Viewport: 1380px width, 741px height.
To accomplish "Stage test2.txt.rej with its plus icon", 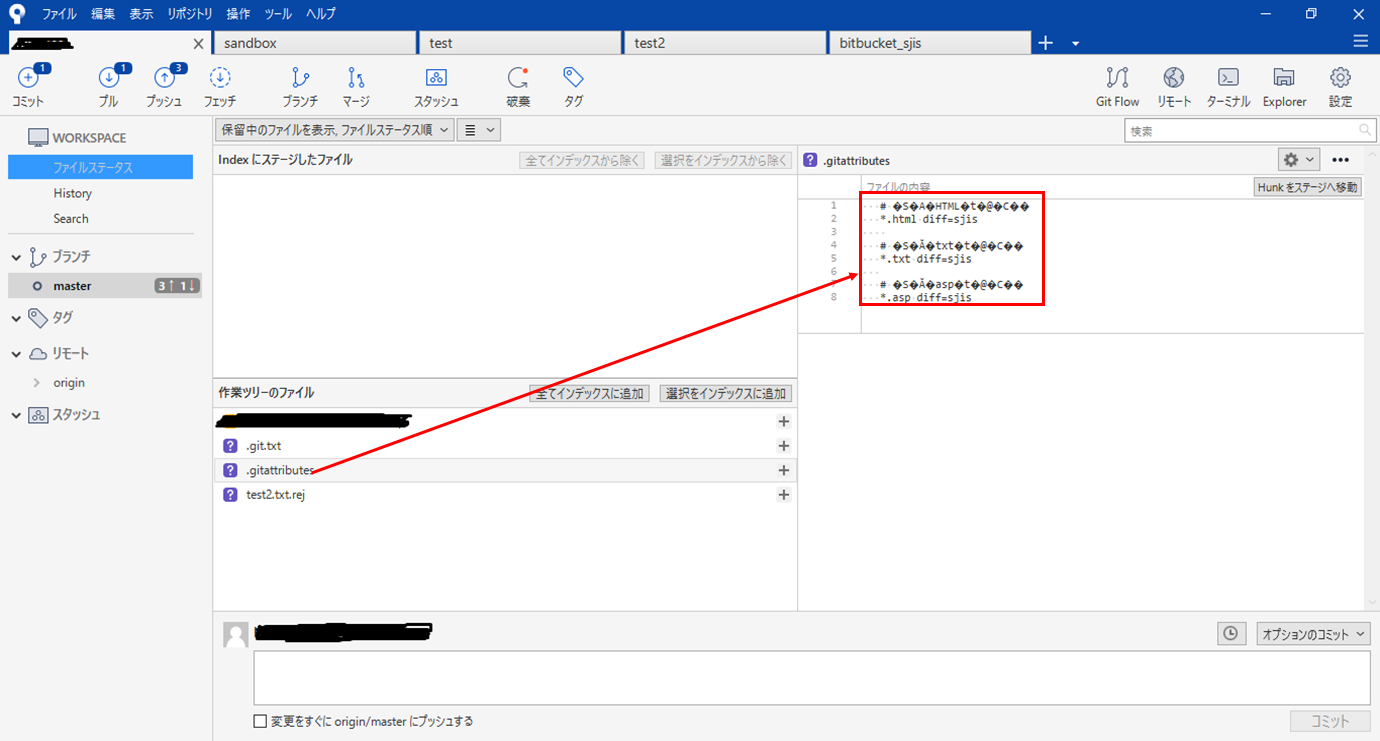I will (784, 495).
